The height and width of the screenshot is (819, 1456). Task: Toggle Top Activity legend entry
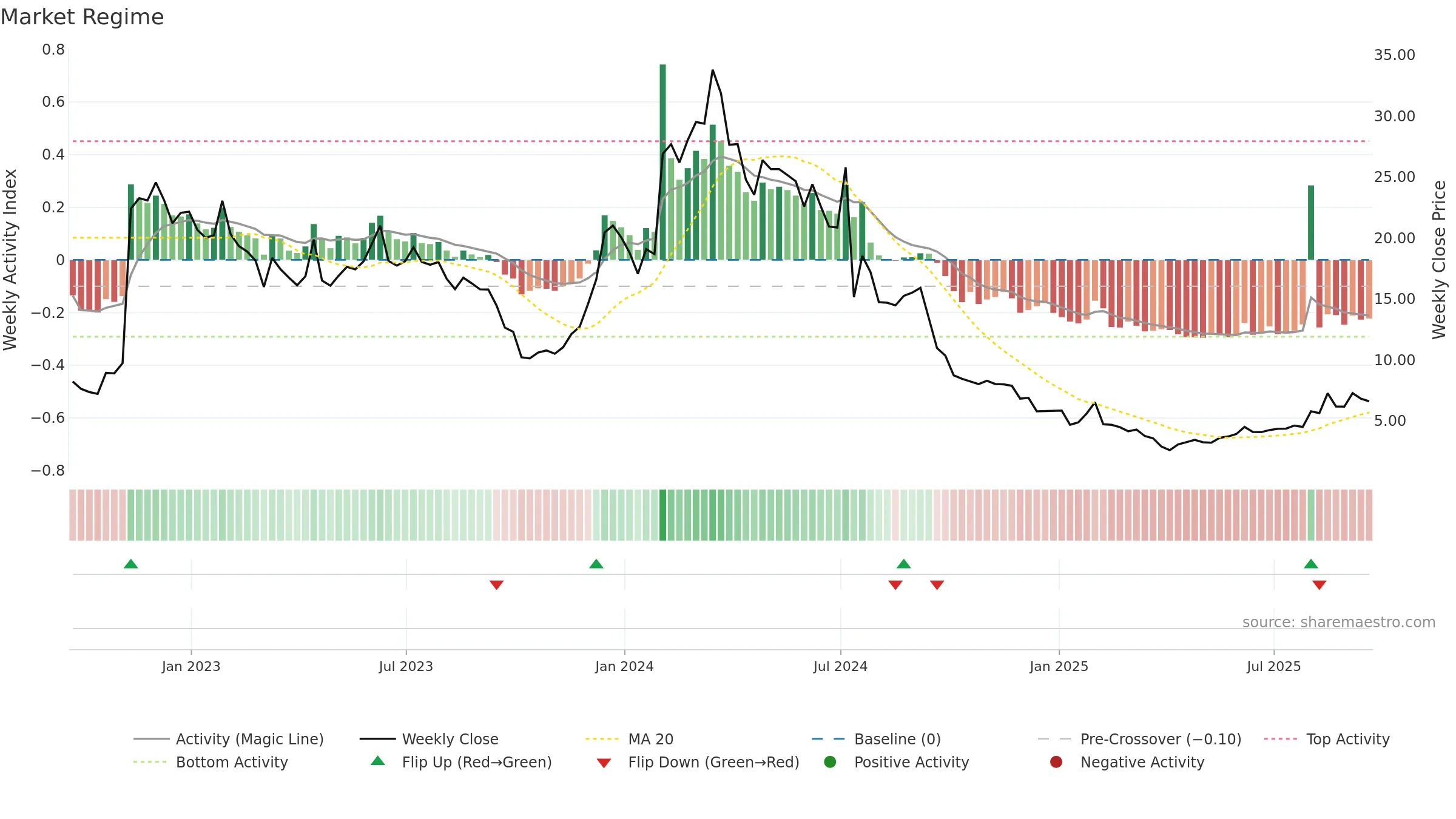(1327, 739)
